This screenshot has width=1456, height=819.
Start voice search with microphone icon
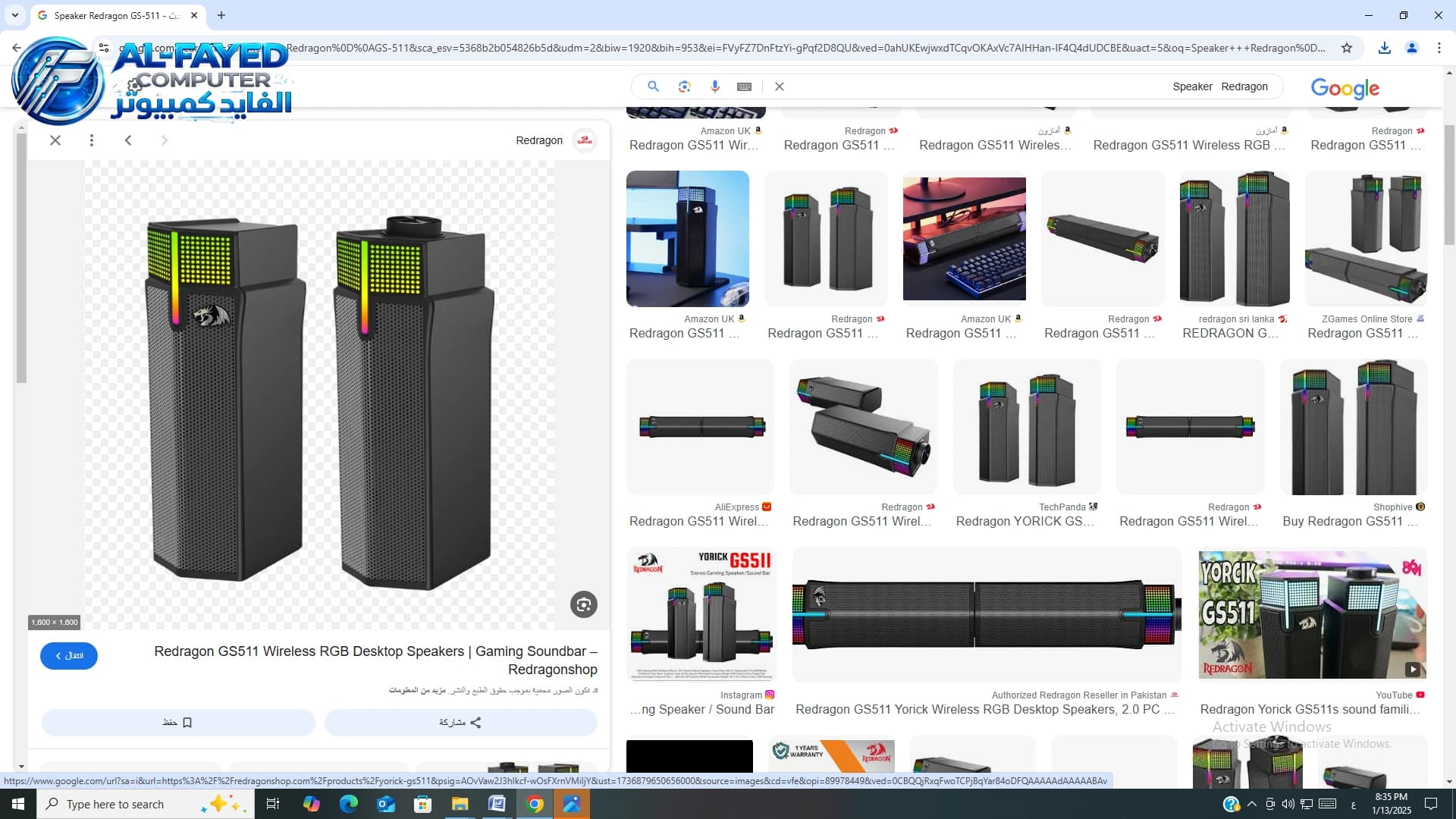pos(714,86)
